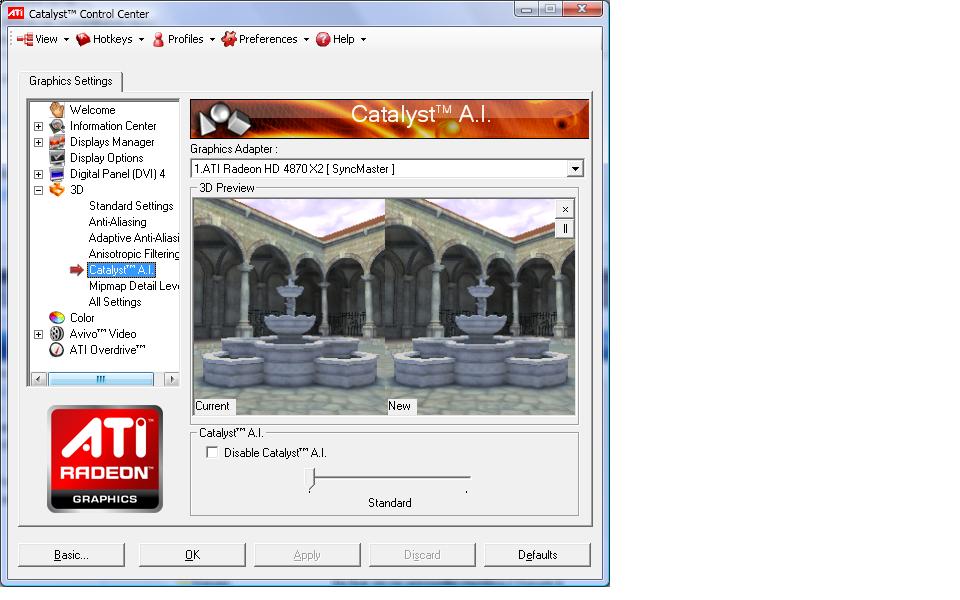Click tree scrollbar right arrow

coord(171,379)
